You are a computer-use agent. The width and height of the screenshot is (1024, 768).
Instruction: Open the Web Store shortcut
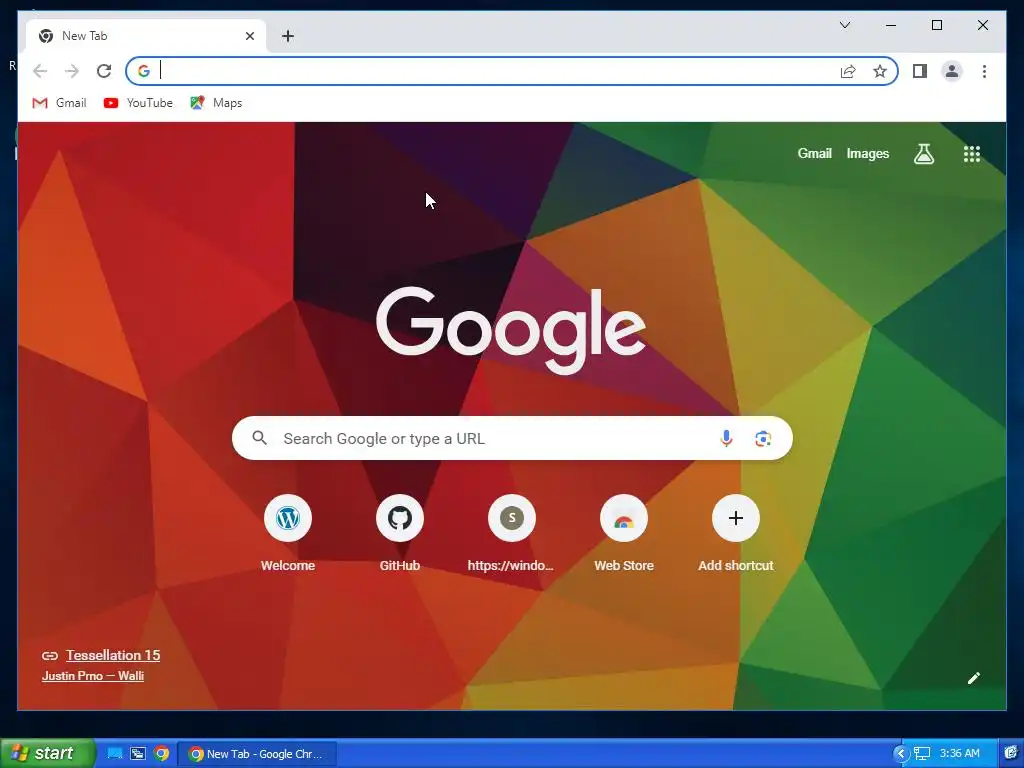(x=624, y=532)
